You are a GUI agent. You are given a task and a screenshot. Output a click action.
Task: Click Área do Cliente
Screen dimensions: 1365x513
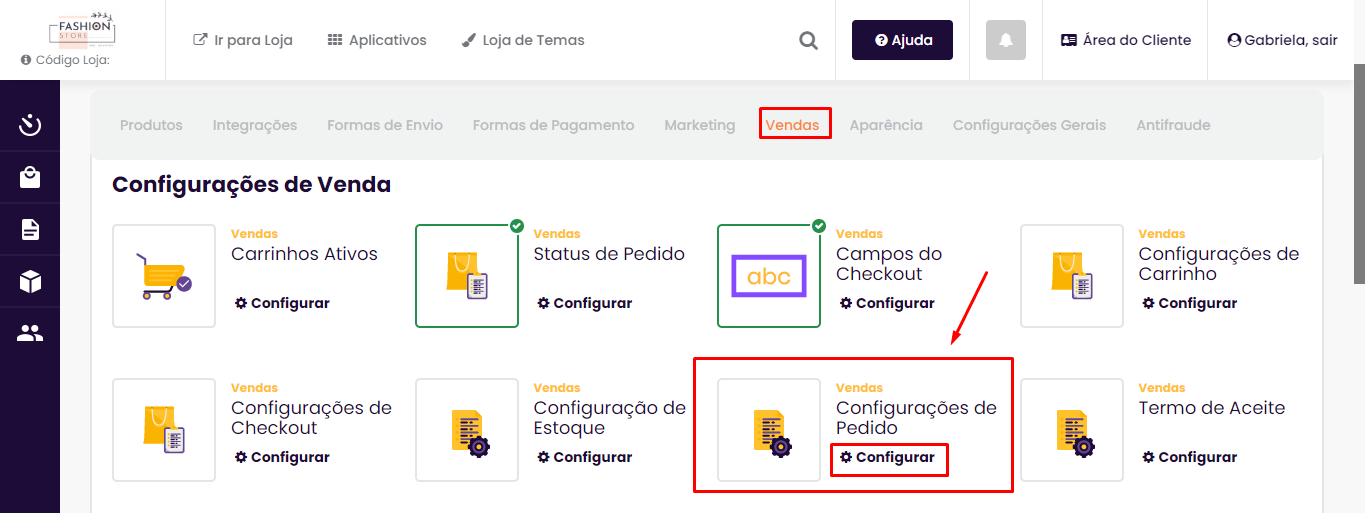(x=1126, y=40)
